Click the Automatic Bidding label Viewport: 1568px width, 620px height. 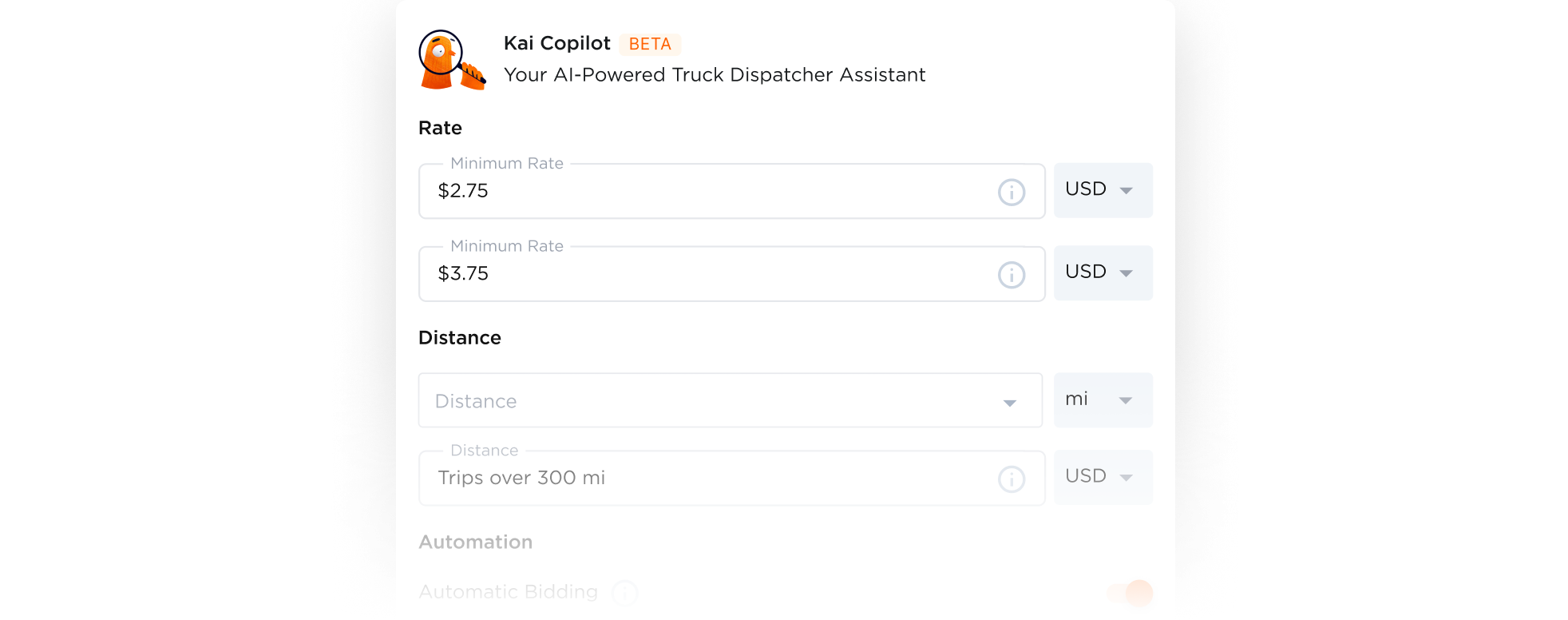pos(508,592)
